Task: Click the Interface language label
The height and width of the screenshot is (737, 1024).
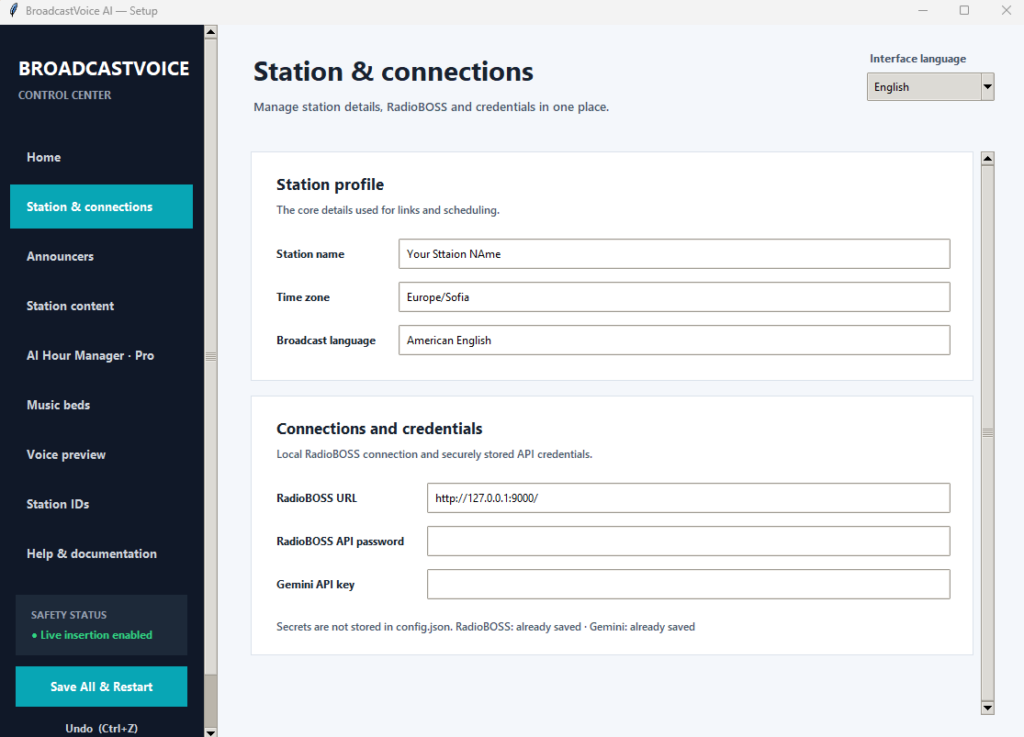Action: pyautogui.click(x=918, y=59)
